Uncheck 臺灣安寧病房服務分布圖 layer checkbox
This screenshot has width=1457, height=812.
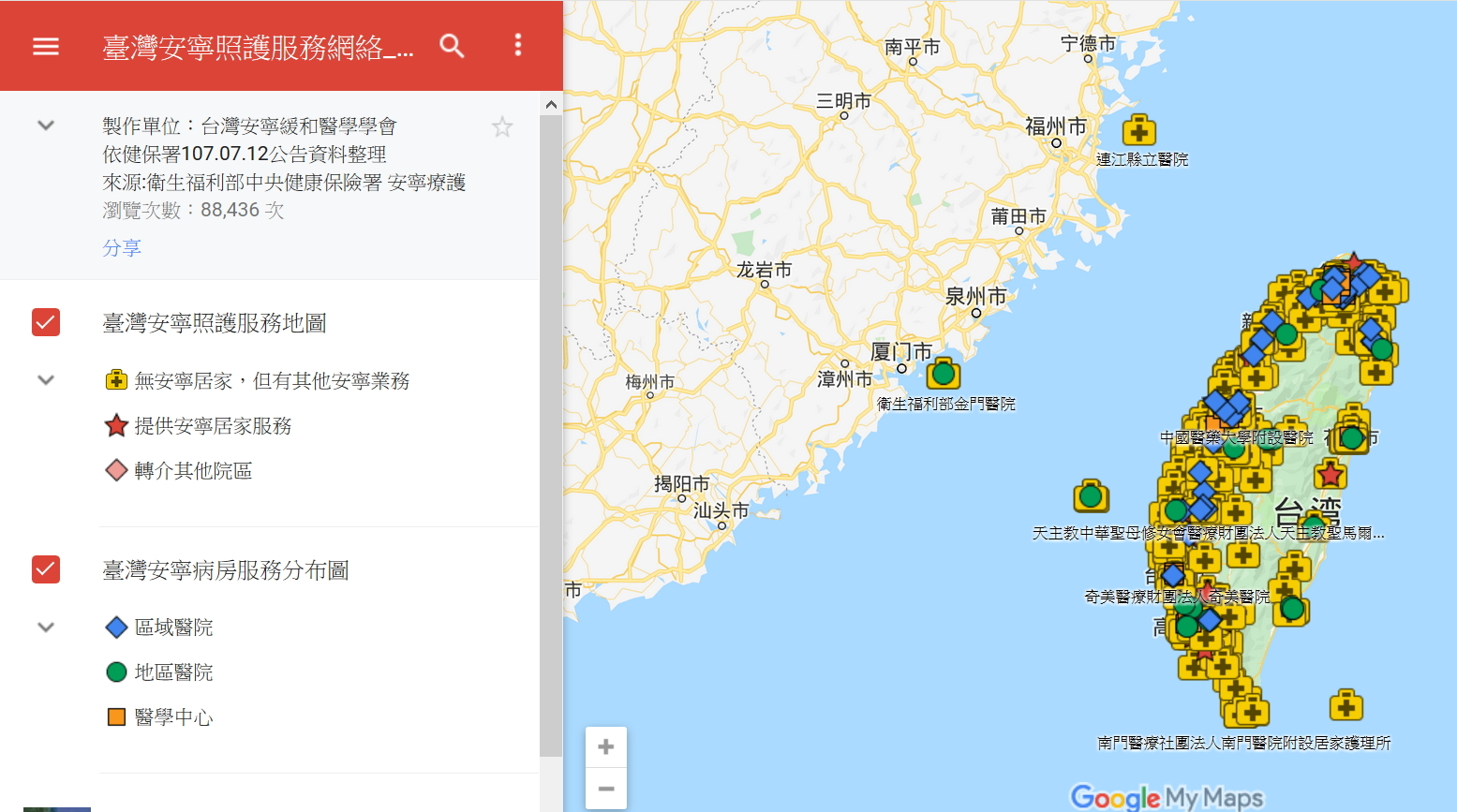(46, 569)
